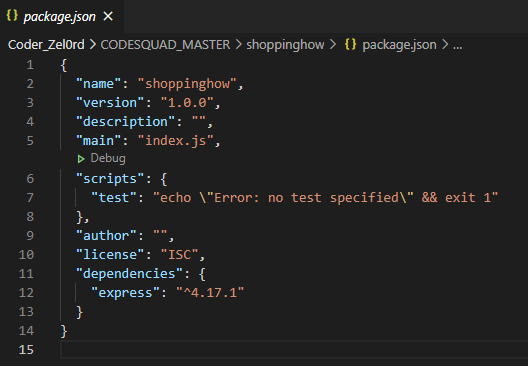Click the "author" key
The height and width of the screenshot is (366, 528).
tap(106, 235)
